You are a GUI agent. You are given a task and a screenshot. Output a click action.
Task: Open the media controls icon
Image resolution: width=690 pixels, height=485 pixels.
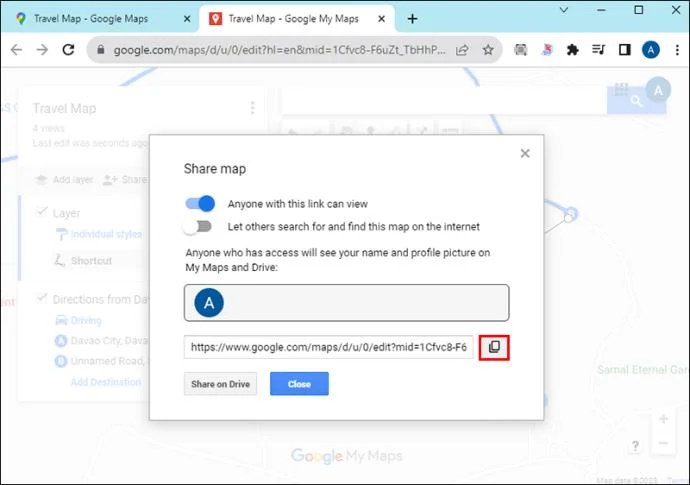click(x=598, y=50)
